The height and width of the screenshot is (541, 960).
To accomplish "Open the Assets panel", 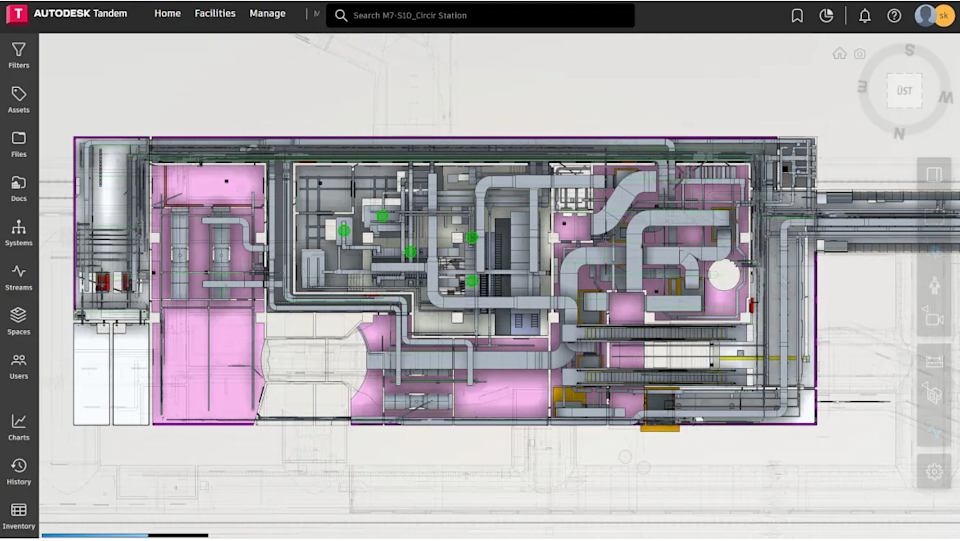I will click(x=18, y=99).
